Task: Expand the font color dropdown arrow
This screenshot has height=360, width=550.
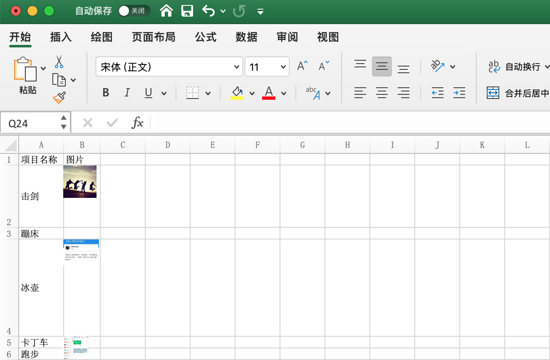Action: [284, 93]
